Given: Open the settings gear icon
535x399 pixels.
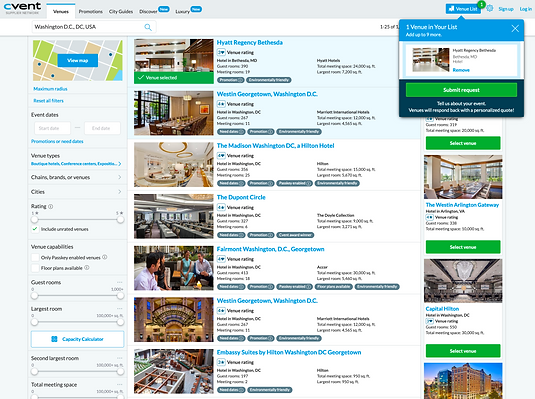Looking at the screenshot, I should point(490,9).
